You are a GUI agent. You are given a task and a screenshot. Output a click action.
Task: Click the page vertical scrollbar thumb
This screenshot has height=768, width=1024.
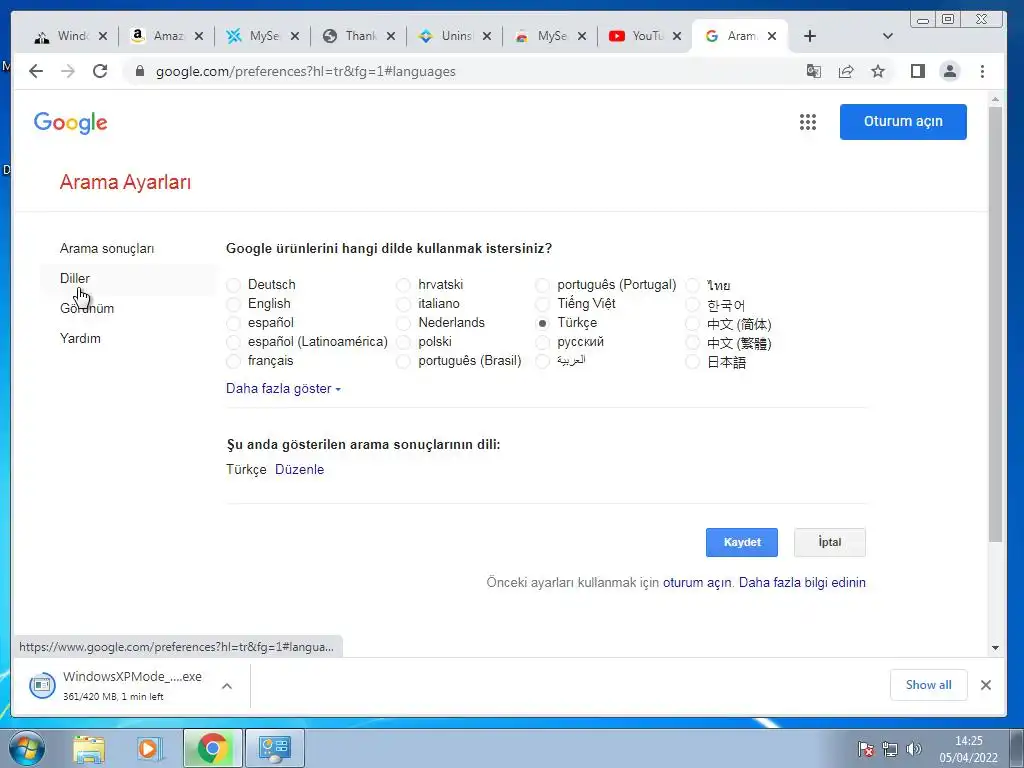pos(995,325)
